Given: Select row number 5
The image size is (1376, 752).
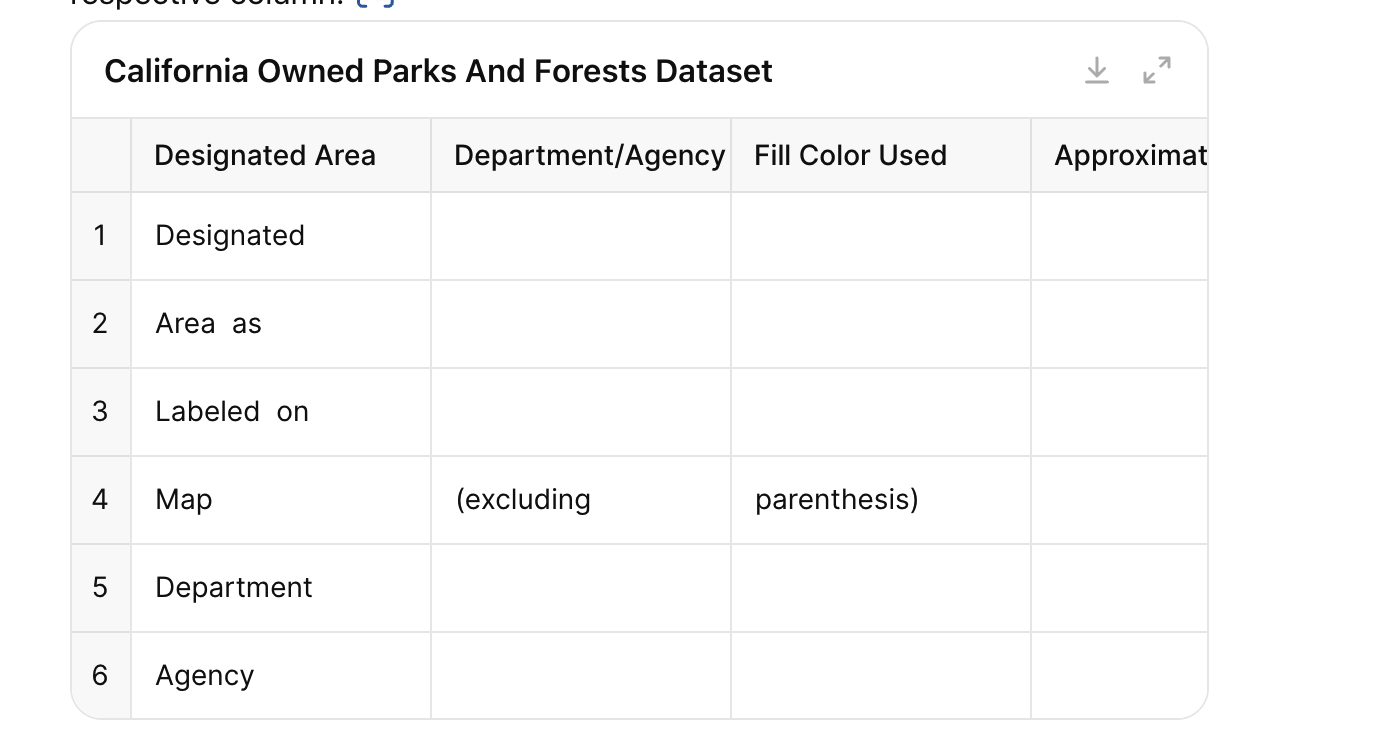Looking at the screenshot, I should [x=100, y=588].
